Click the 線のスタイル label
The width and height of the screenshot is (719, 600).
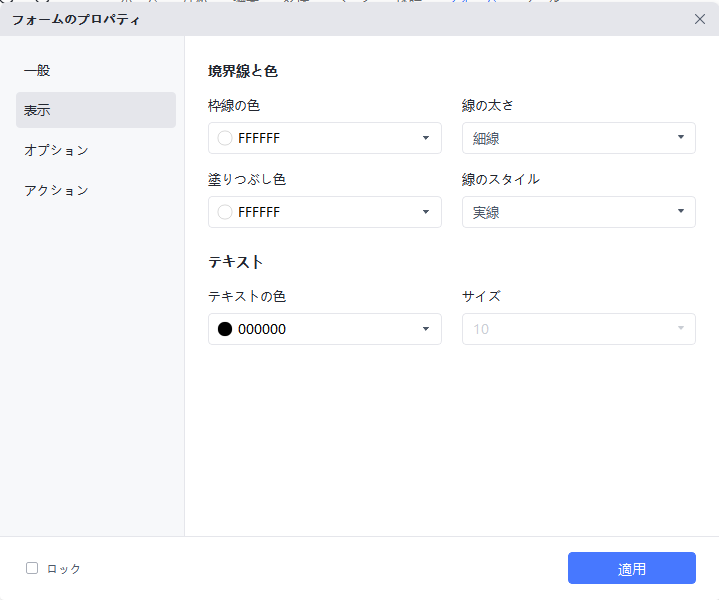coord(501,179)
